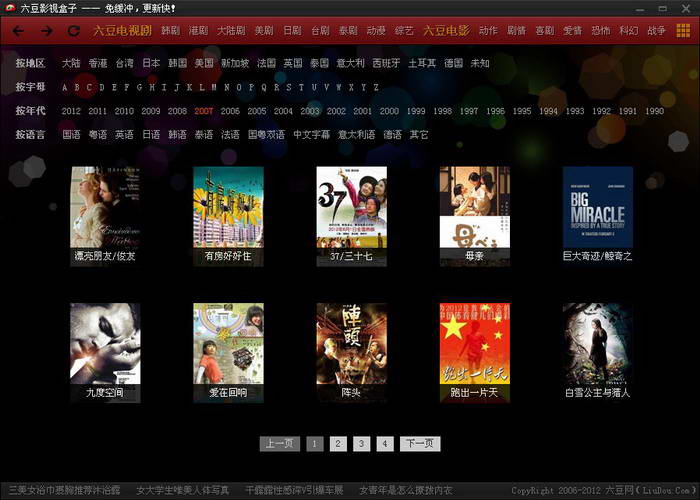Viewport: 700px width, 500px height.
Task: Open the 女大学生唯美人体写真 footer link
Action: click(183, 490)
